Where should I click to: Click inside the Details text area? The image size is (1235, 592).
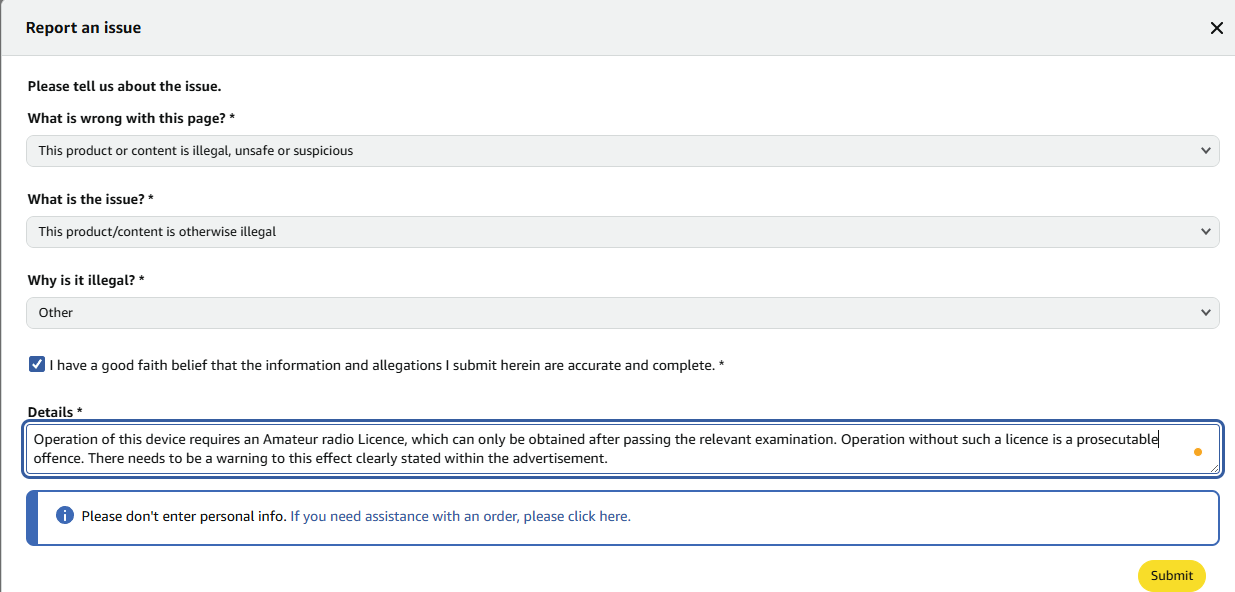pos(623,449)
